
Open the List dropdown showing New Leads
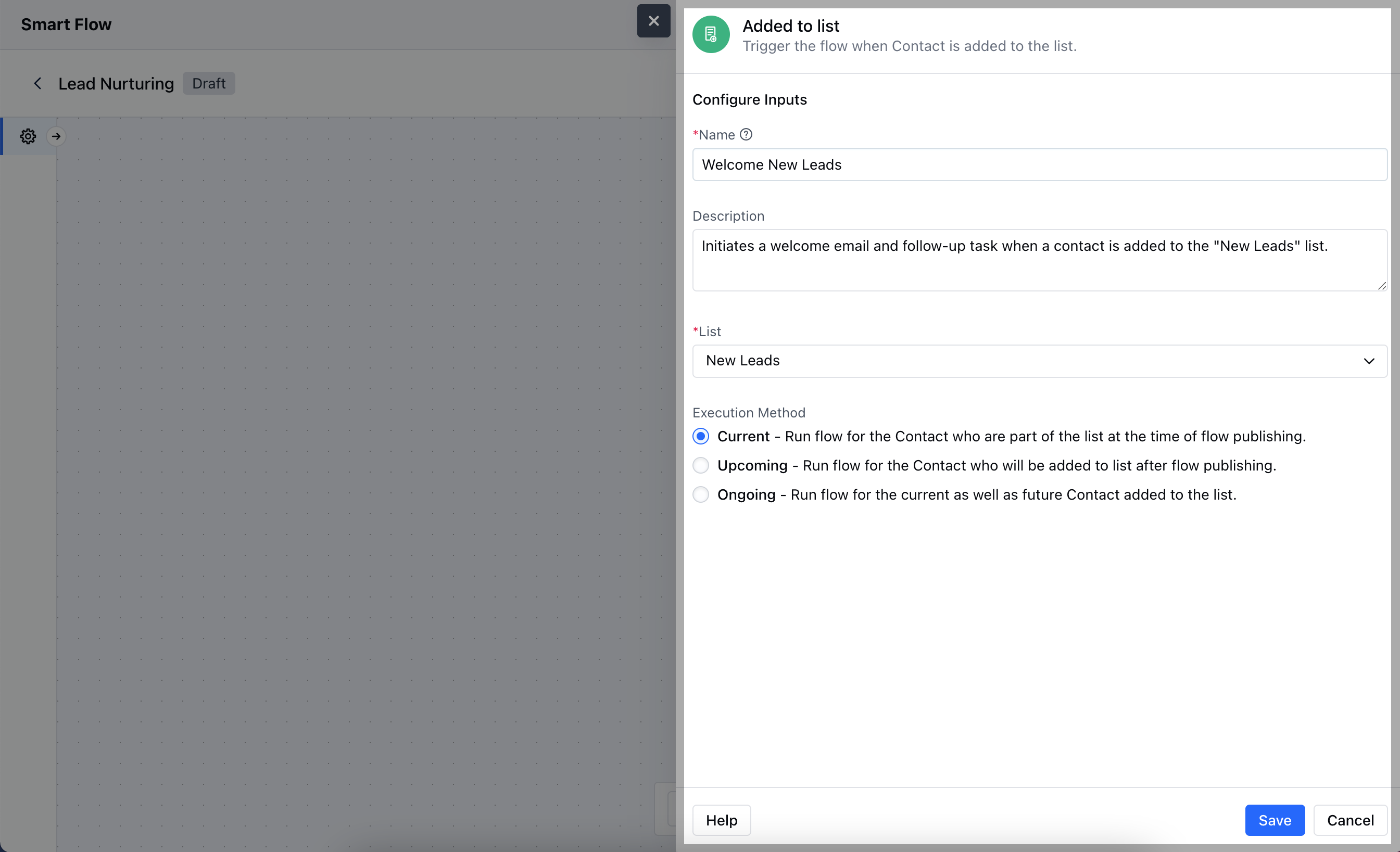pos(1023,361)
